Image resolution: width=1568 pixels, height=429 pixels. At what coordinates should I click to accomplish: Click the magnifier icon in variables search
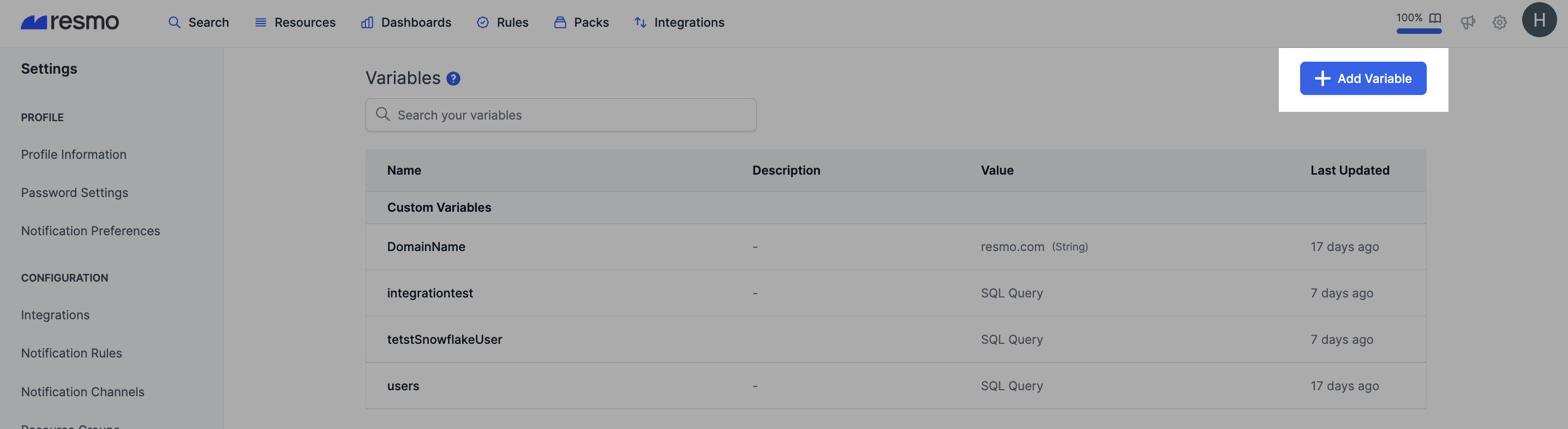point(382,115)
